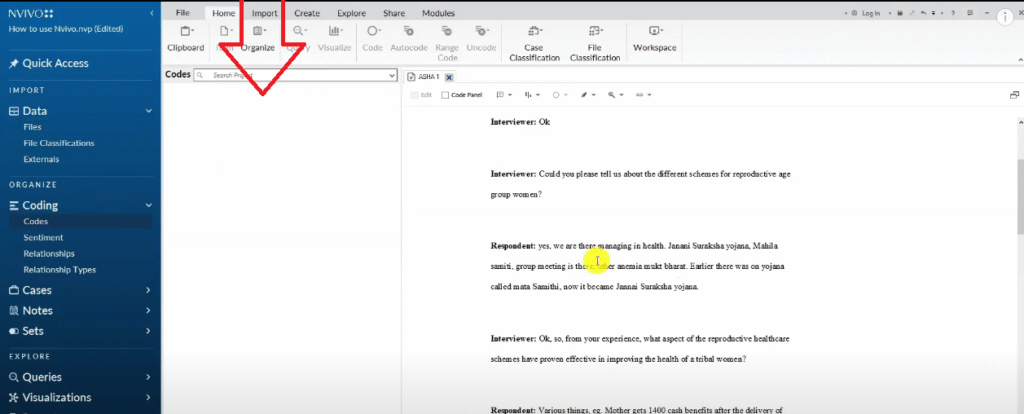Screen dimensions: 1024x414
Task: Expand the Cases section
Action: pyautogui.click(x=148, y=290)
